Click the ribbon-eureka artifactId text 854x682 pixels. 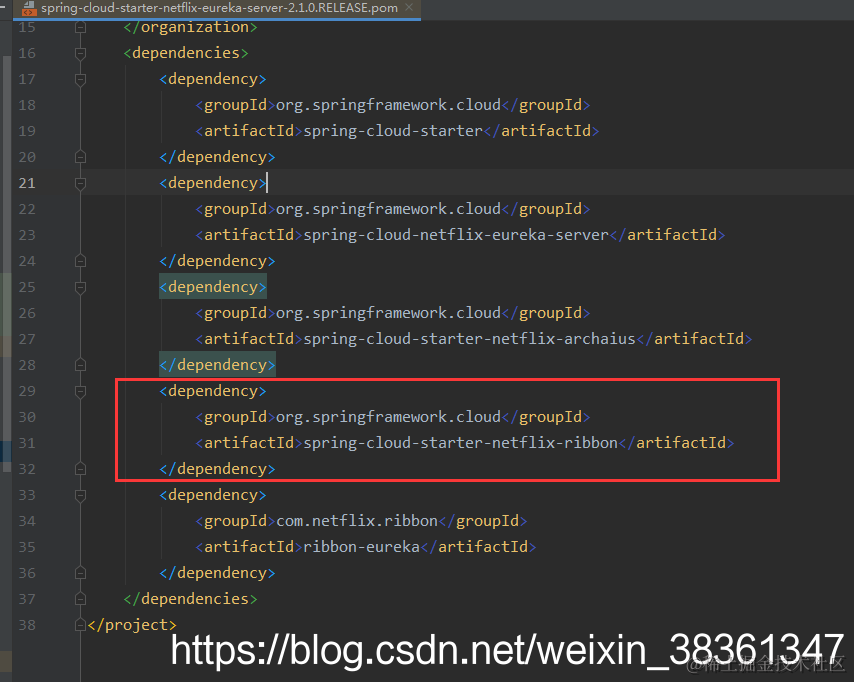(x=361, y=547)
